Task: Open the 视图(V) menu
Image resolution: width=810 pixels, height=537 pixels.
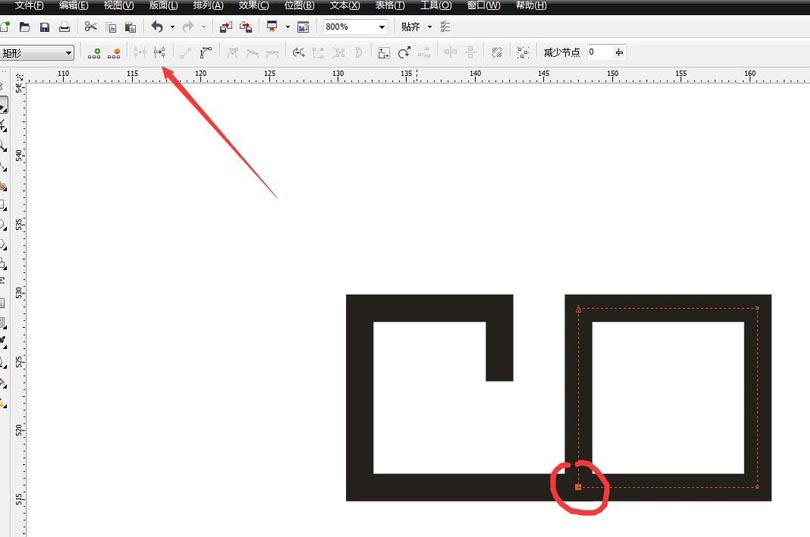Action: click(118, 5)
